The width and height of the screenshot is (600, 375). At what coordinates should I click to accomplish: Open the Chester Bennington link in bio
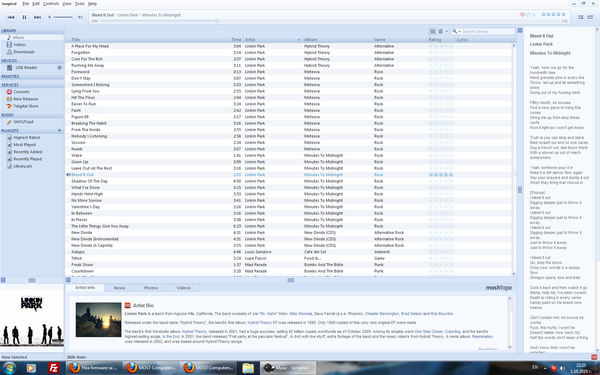[381, 314]
